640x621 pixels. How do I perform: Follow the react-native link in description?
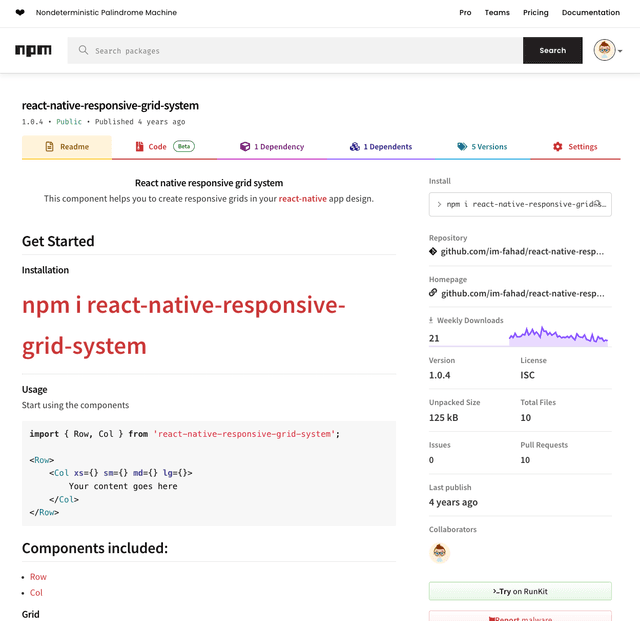pos(302,199)
